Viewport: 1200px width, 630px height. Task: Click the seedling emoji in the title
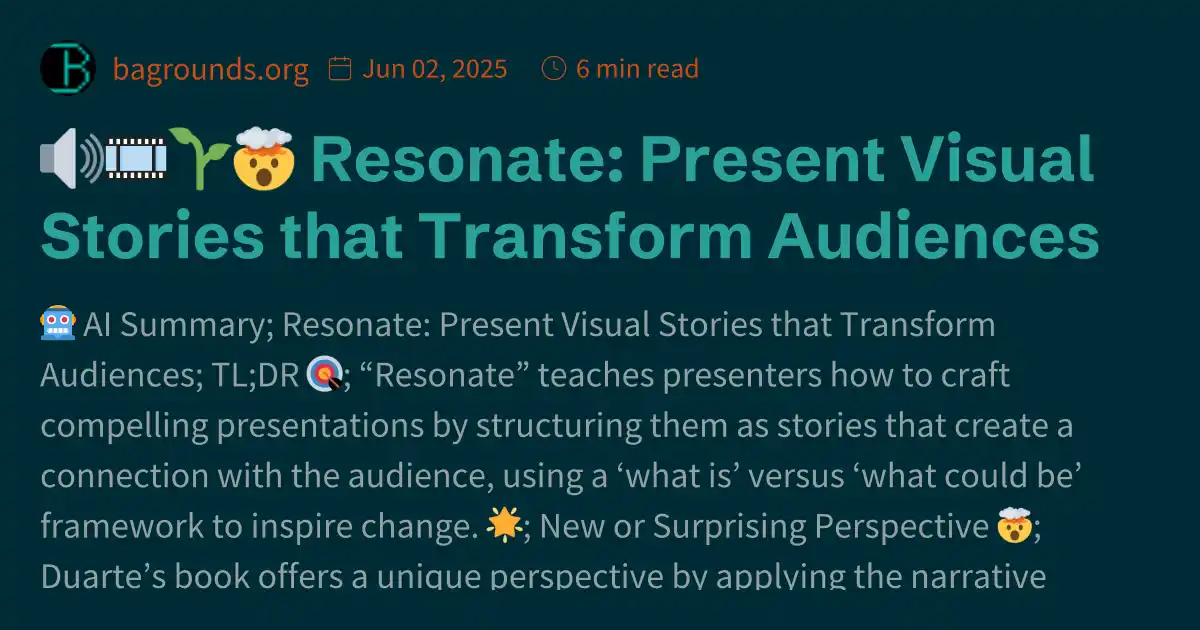(200, 158)
